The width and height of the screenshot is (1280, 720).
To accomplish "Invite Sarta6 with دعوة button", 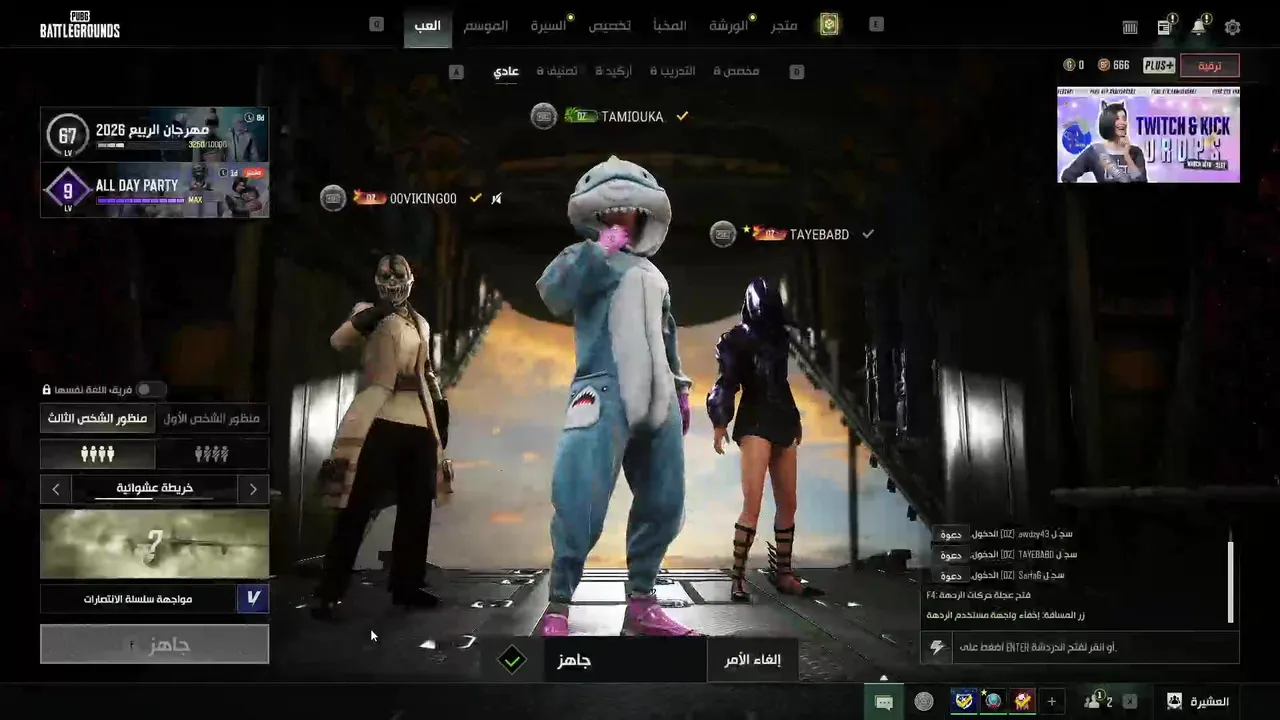I will (x=951, y=576).
